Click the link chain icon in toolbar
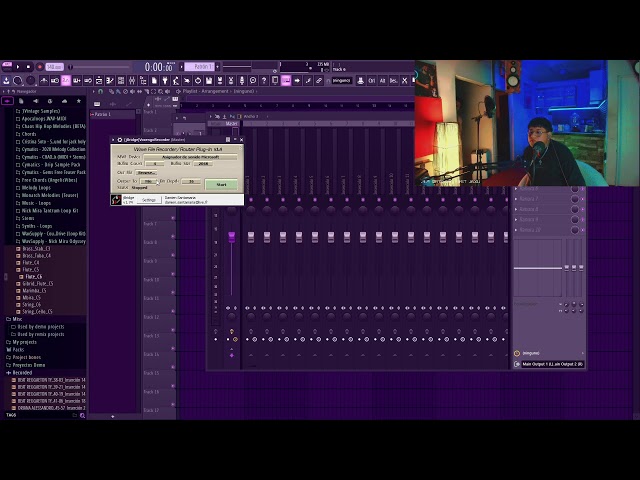Image resolution: width=640 pixels, height=480 pixels. (x=319, y=80)
